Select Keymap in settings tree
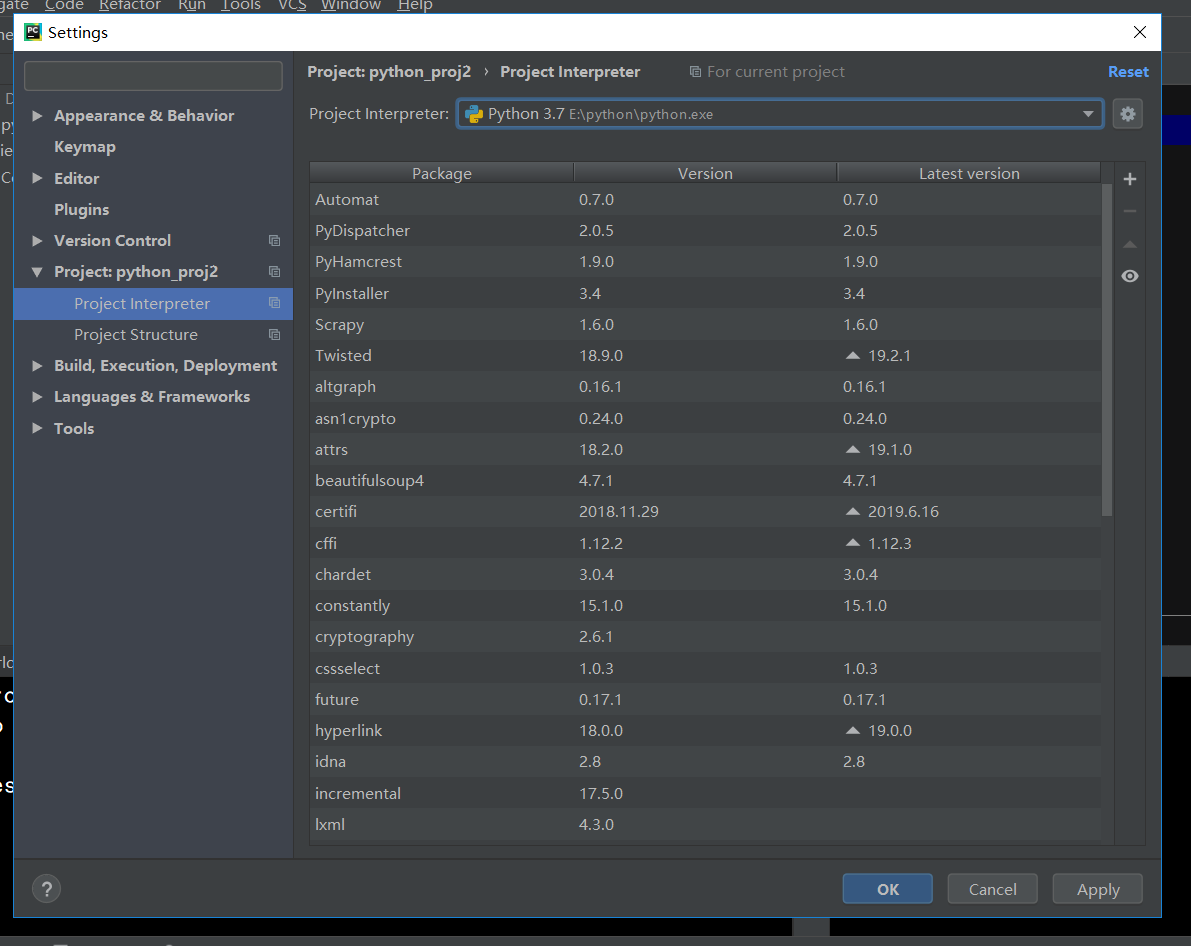 (85, 147)
